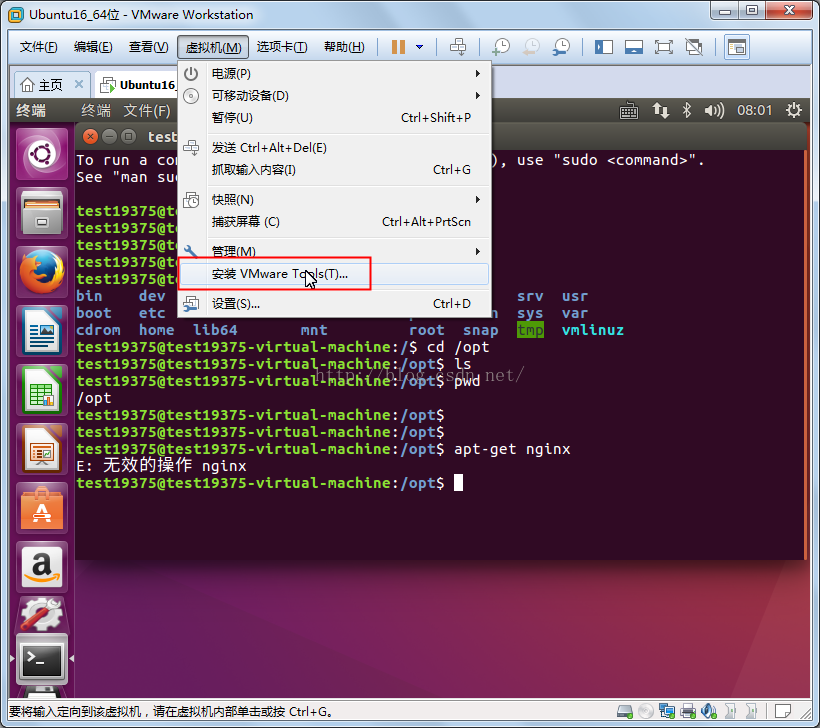Open LibreOffice Writer launcher icon
Viewport: 820px width, 728px height.
click(42, 331)
